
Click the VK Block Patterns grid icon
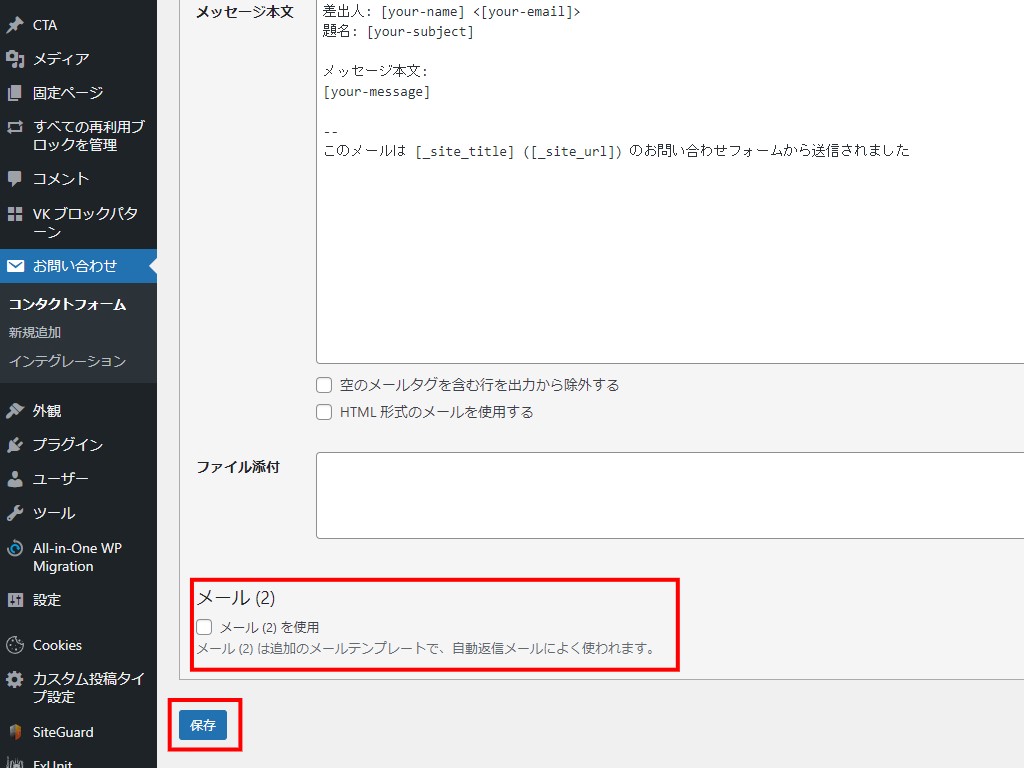click(x=15, y=214)
